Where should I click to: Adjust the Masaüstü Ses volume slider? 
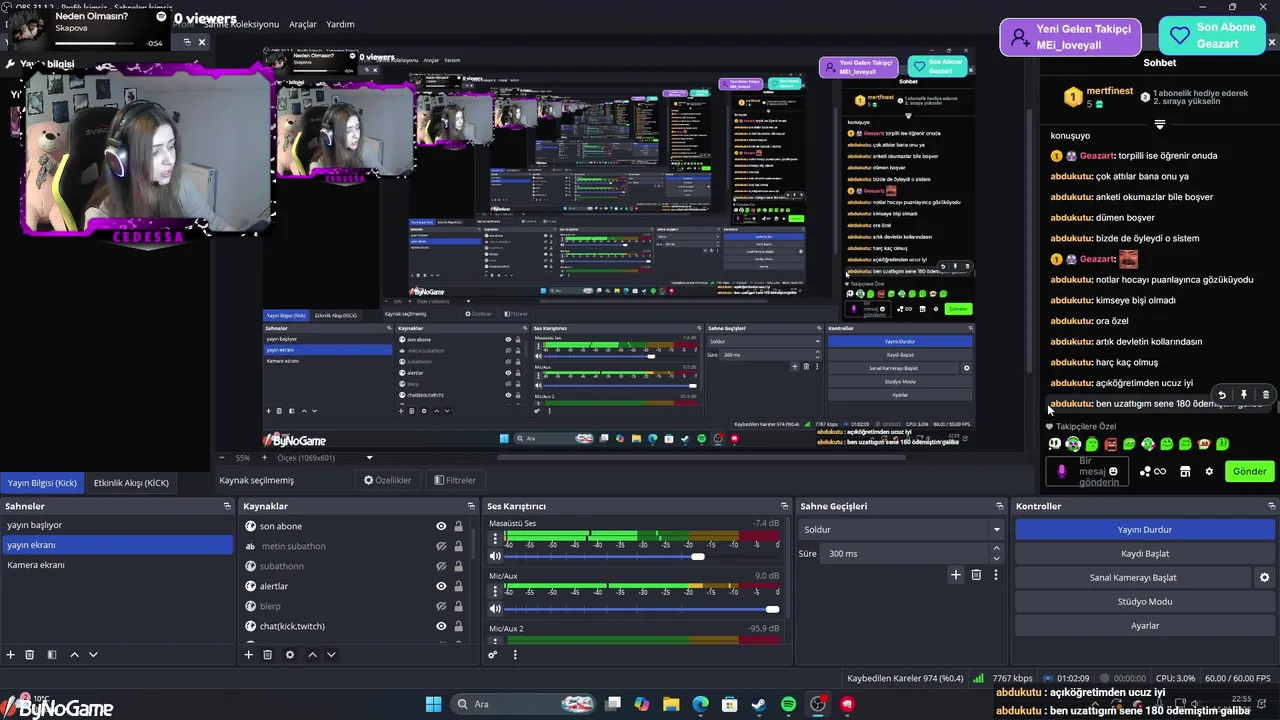tap(698, 556)
